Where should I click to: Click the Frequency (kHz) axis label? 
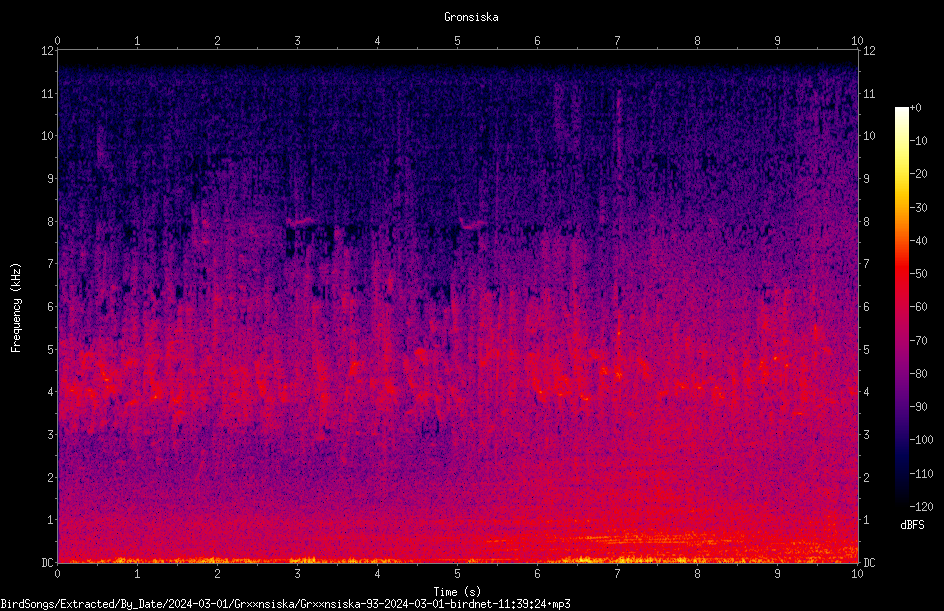click(16, 307)
